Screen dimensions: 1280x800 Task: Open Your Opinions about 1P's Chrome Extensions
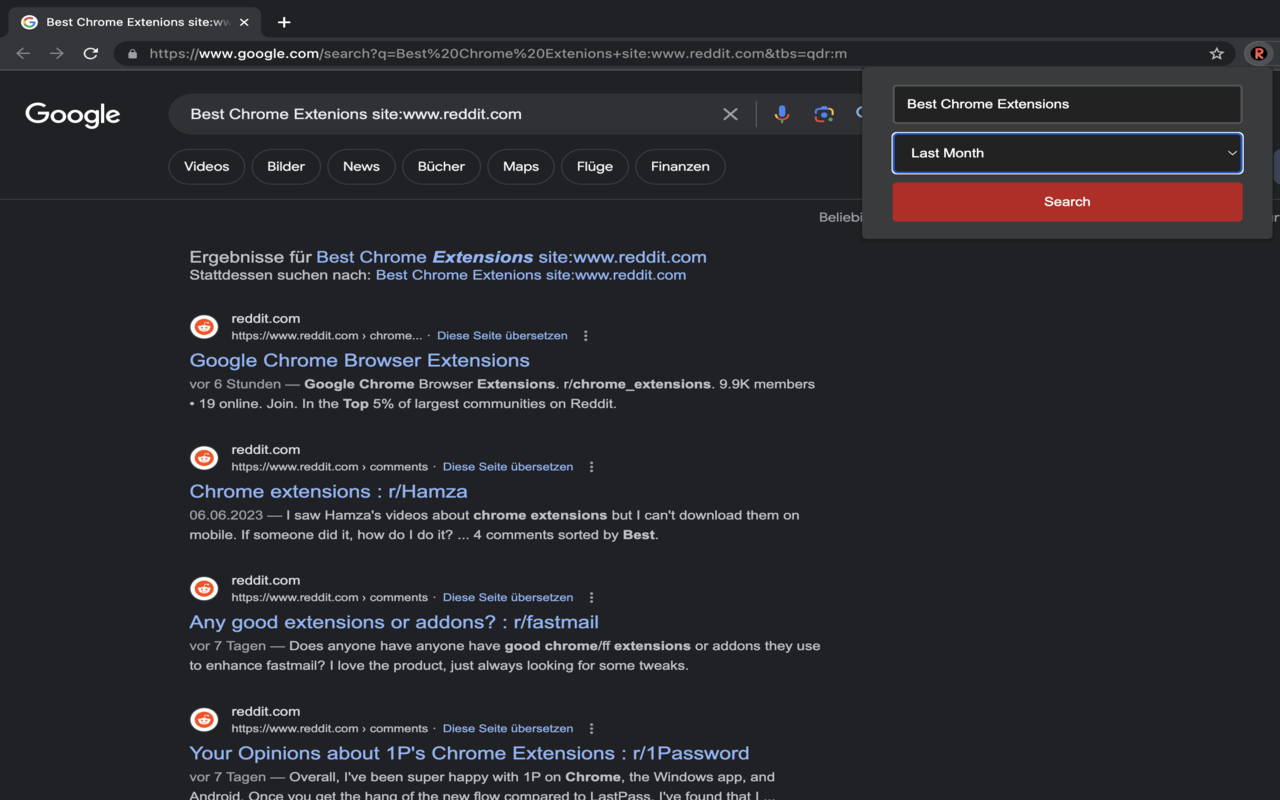pyautogui.click(x=469, y=753)
